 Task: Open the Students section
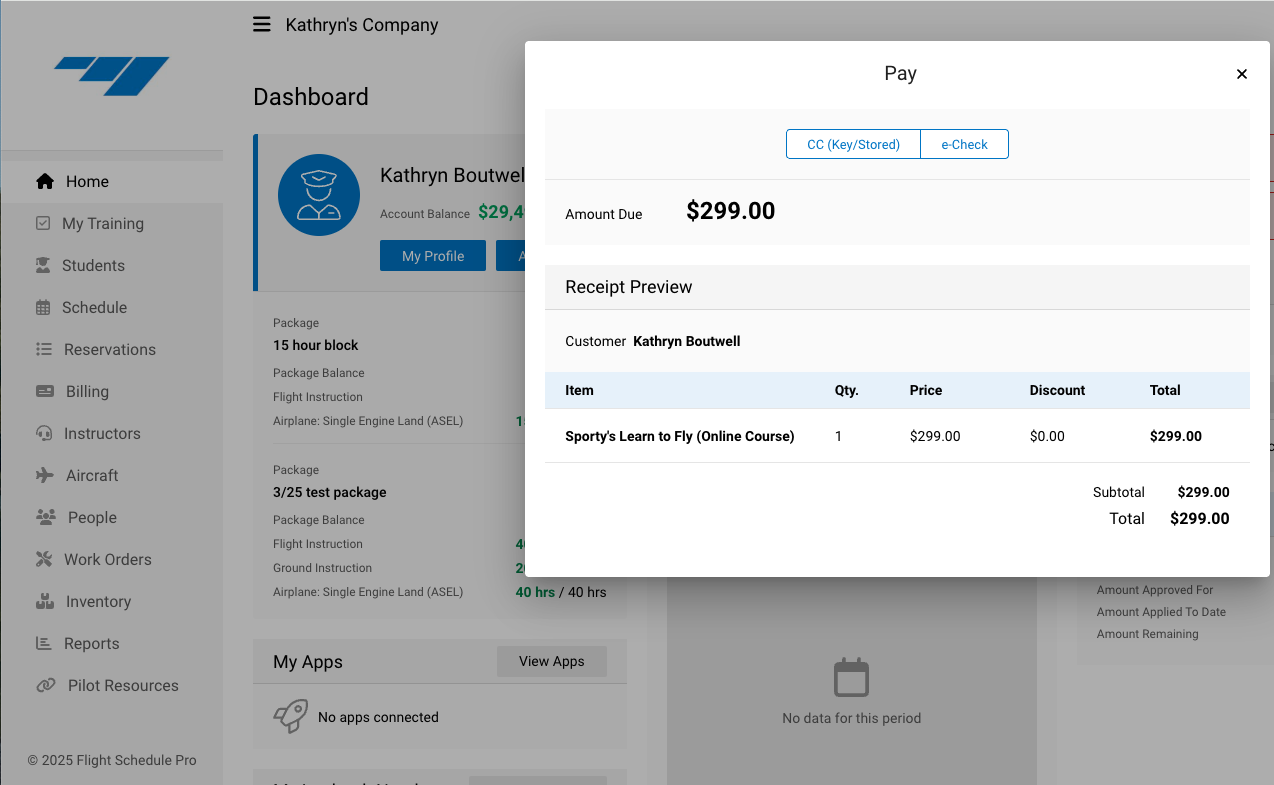[x=112, y=265]
